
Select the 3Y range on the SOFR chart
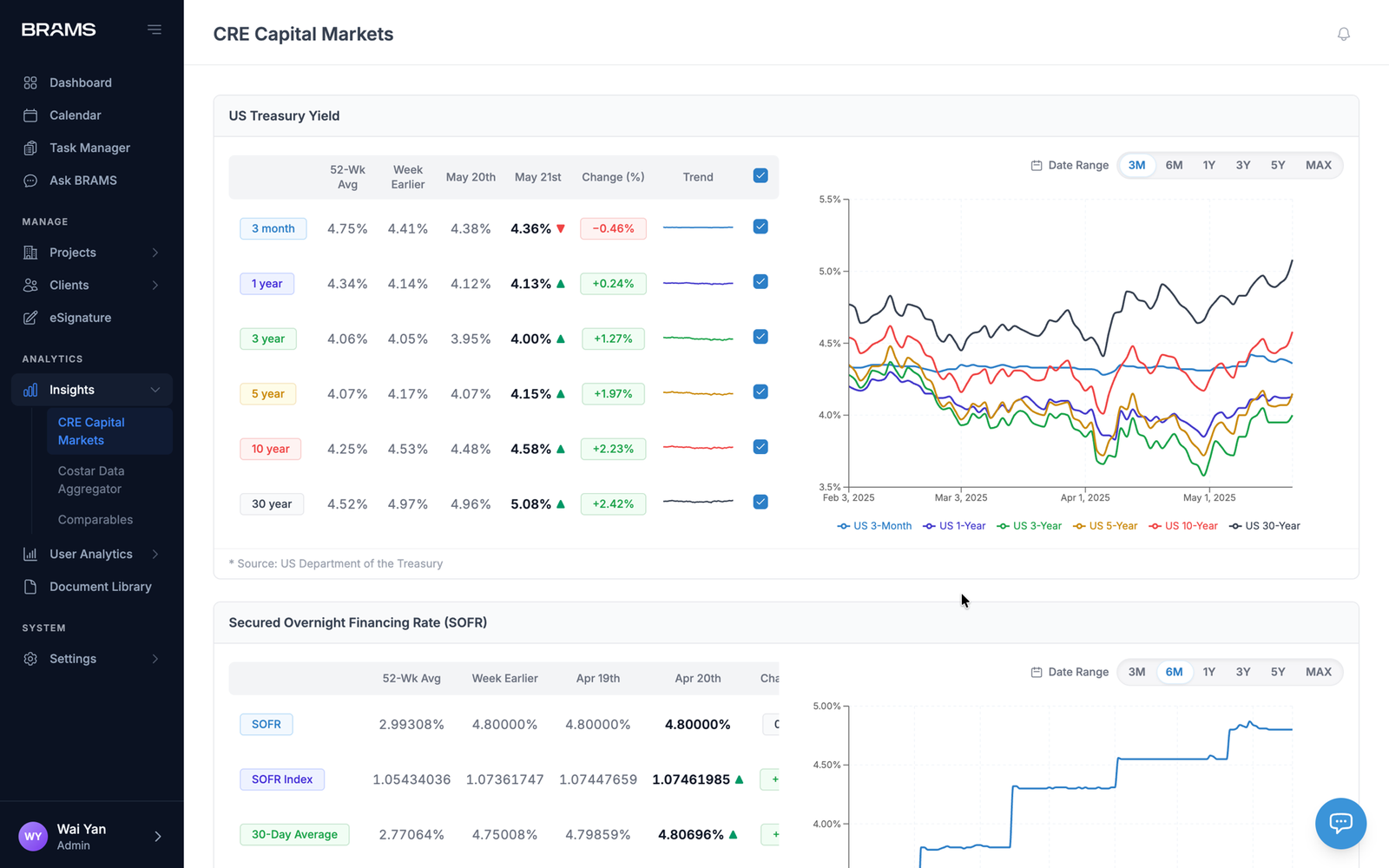pyautogui.click(x=1243, y=672)
